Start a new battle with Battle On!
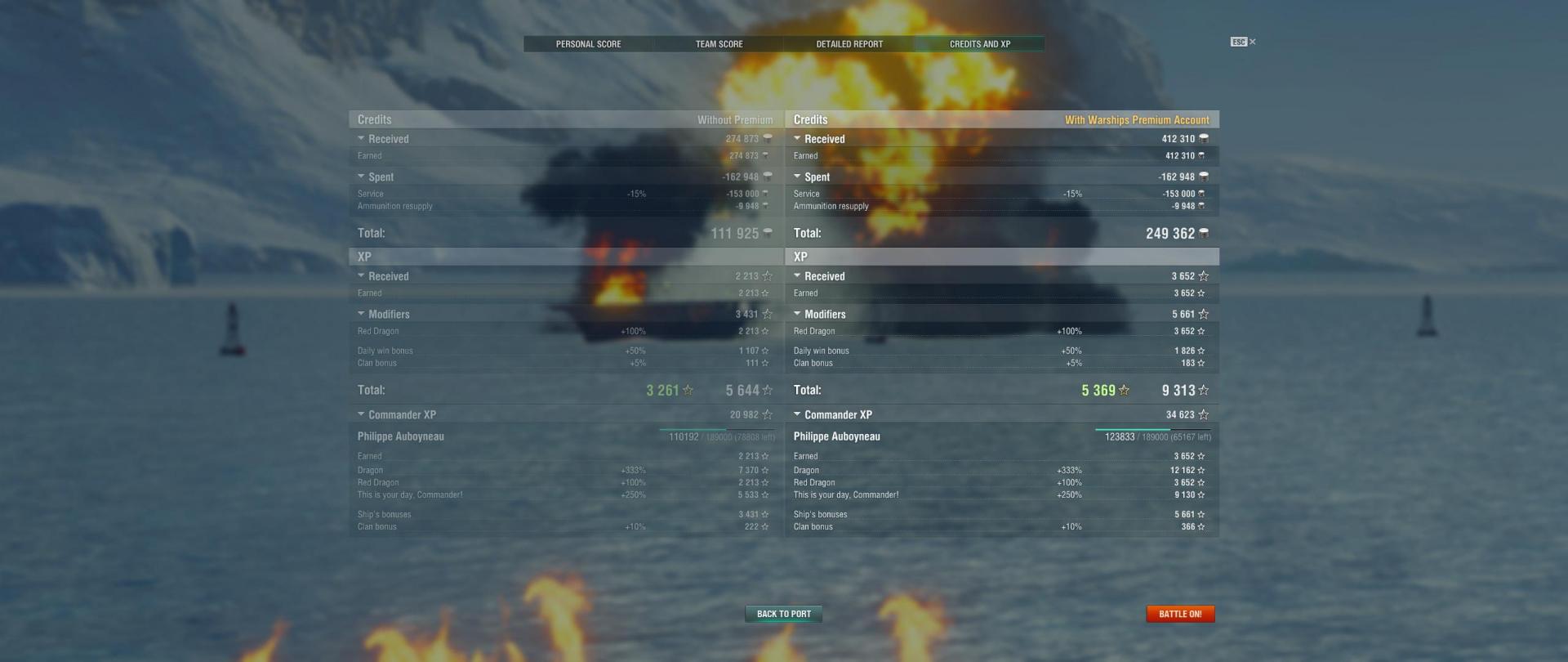 [x=1180, y=614]
